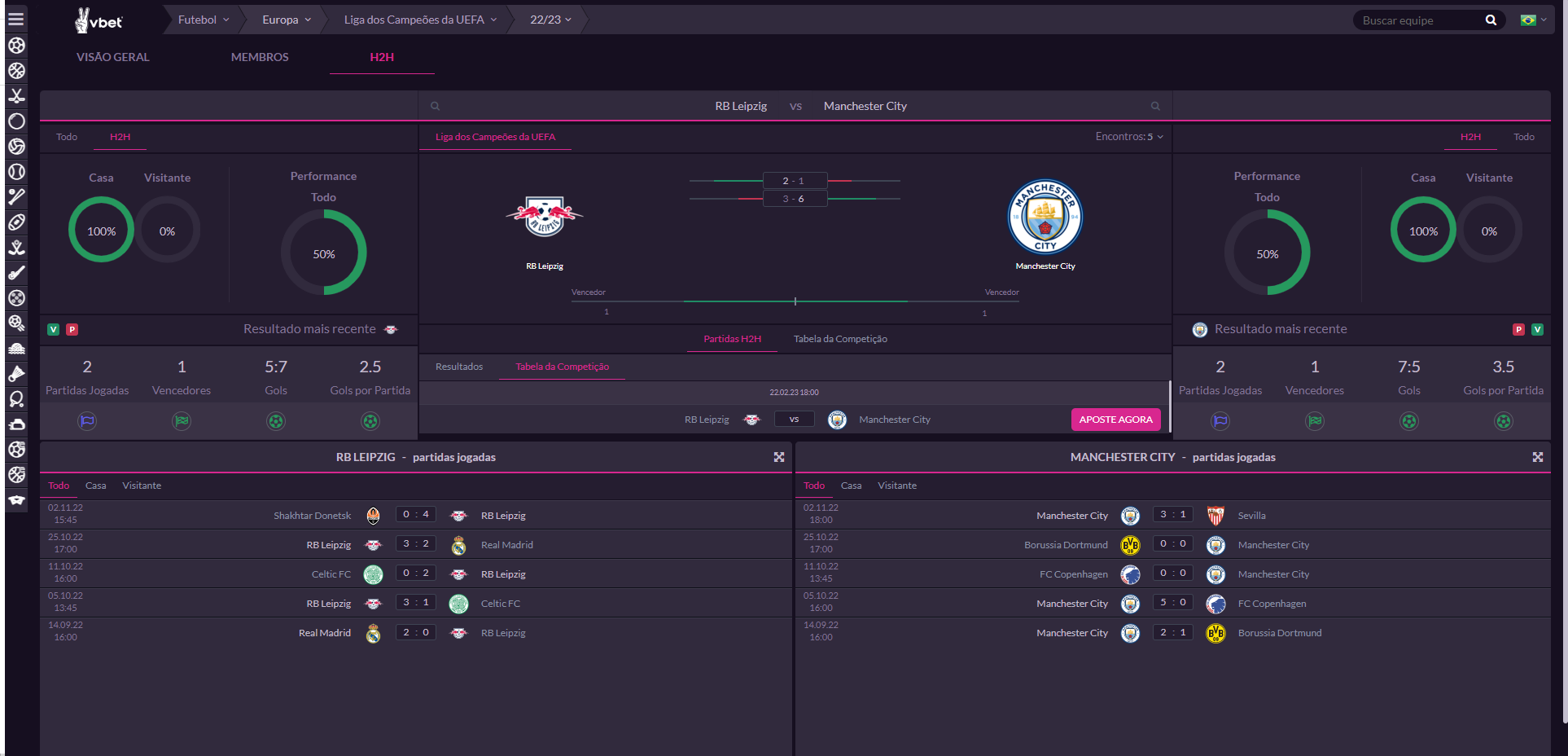Image resolution: width=1568 pixels, height=756 pixels.
Task: Click the 2 - 1 H2H score box
Action: pos(795,181)
